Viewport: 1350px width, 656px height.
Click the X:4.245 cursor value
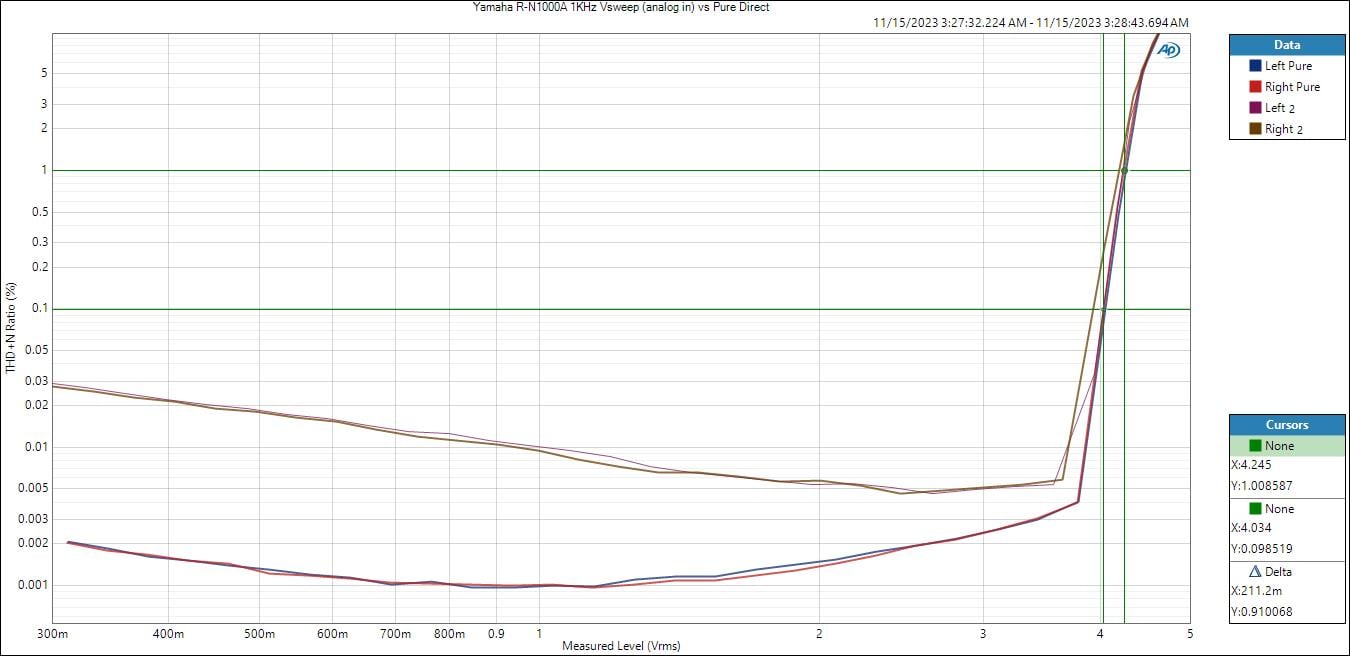1251,465
